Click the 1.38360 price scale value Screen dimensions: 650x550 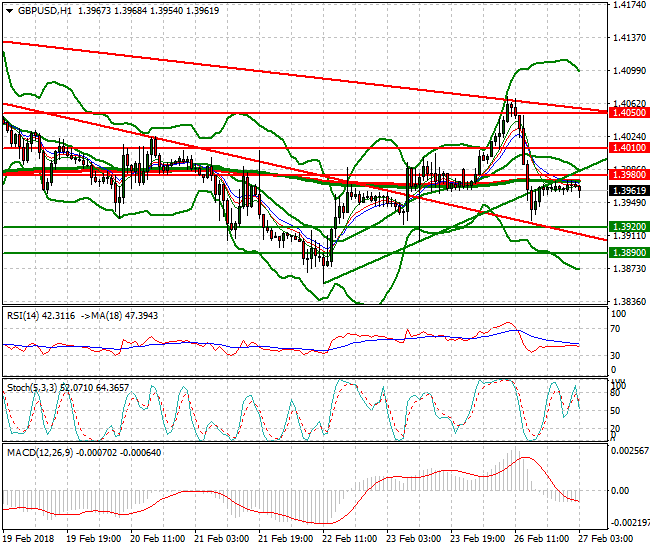click(x=629, y=302)
